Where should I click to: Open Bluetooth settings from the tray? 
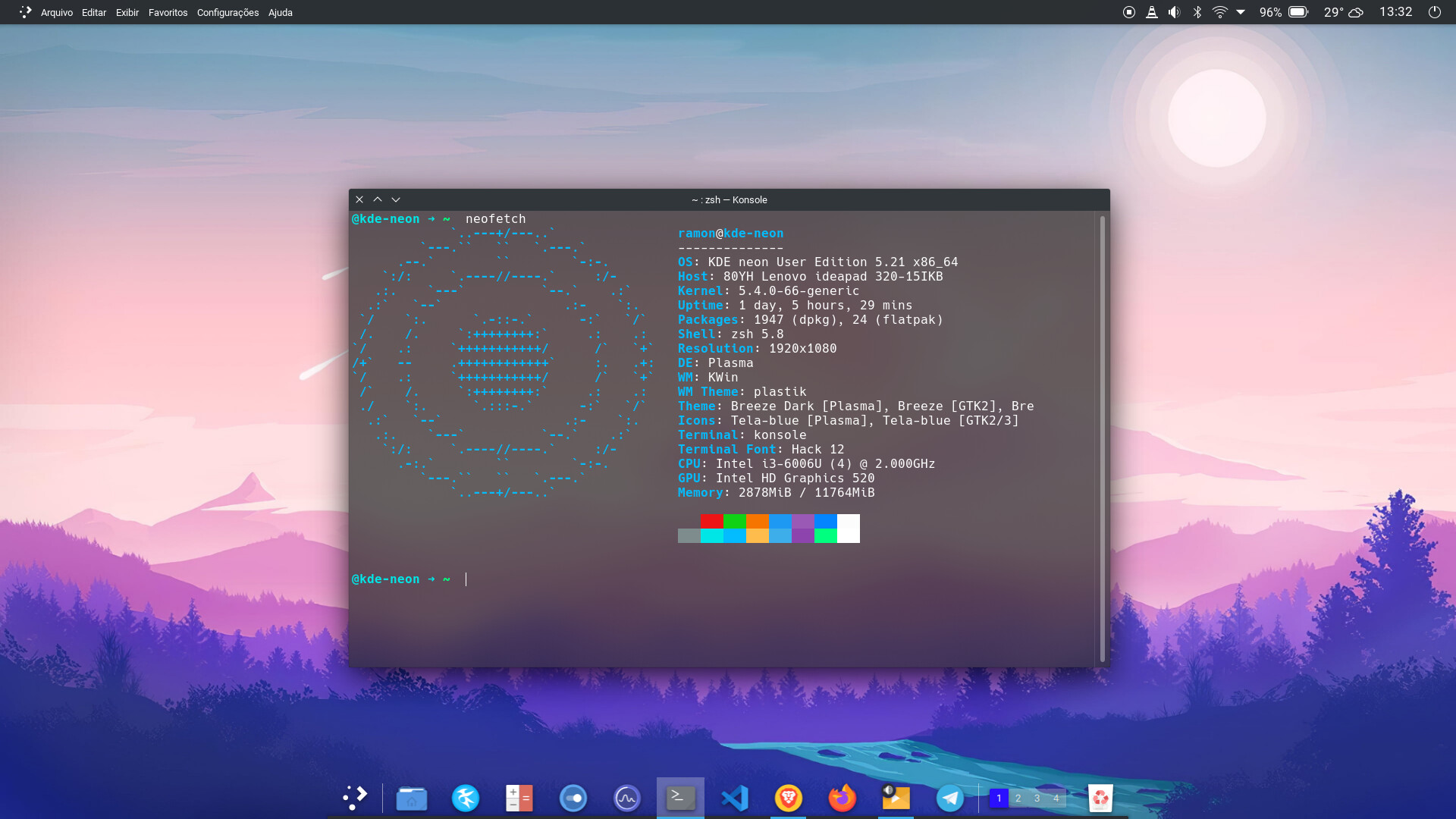(x=1197, y=12)
